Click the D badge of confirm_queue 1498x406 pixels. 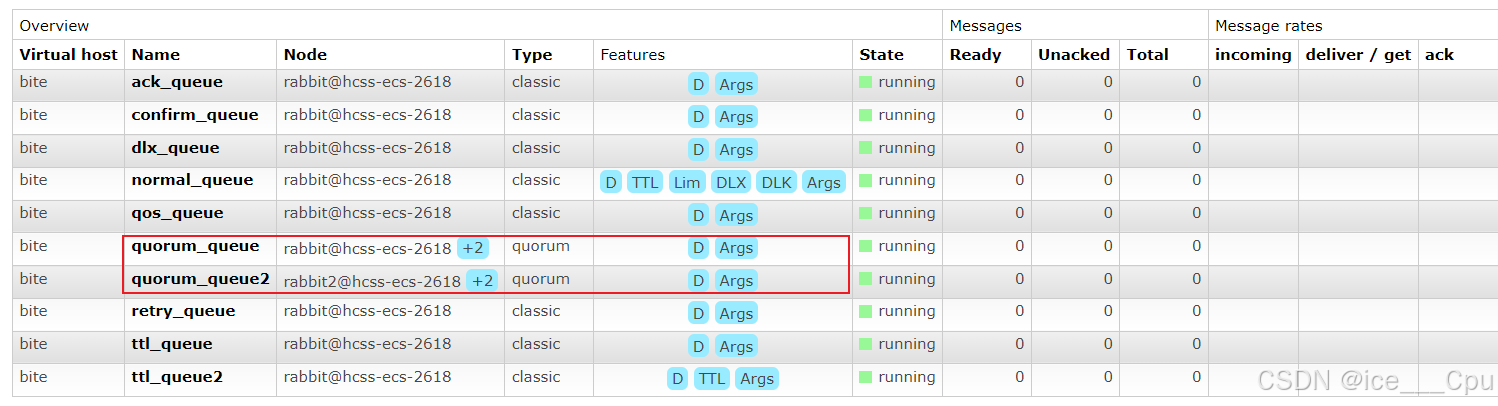coord(698,116)
